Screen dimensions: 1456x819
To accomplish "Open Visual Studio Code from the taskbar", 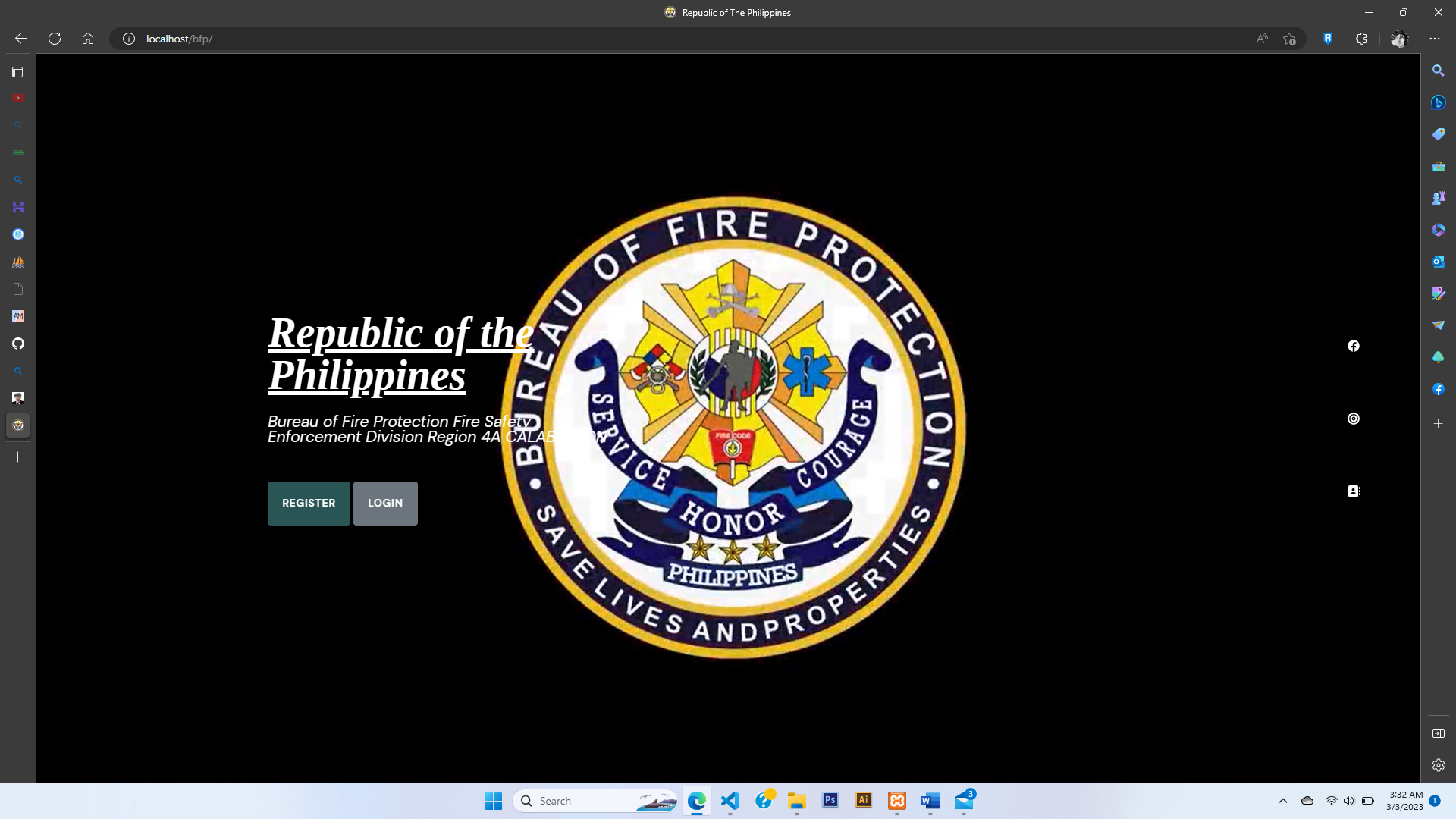I will click(730, 801).
